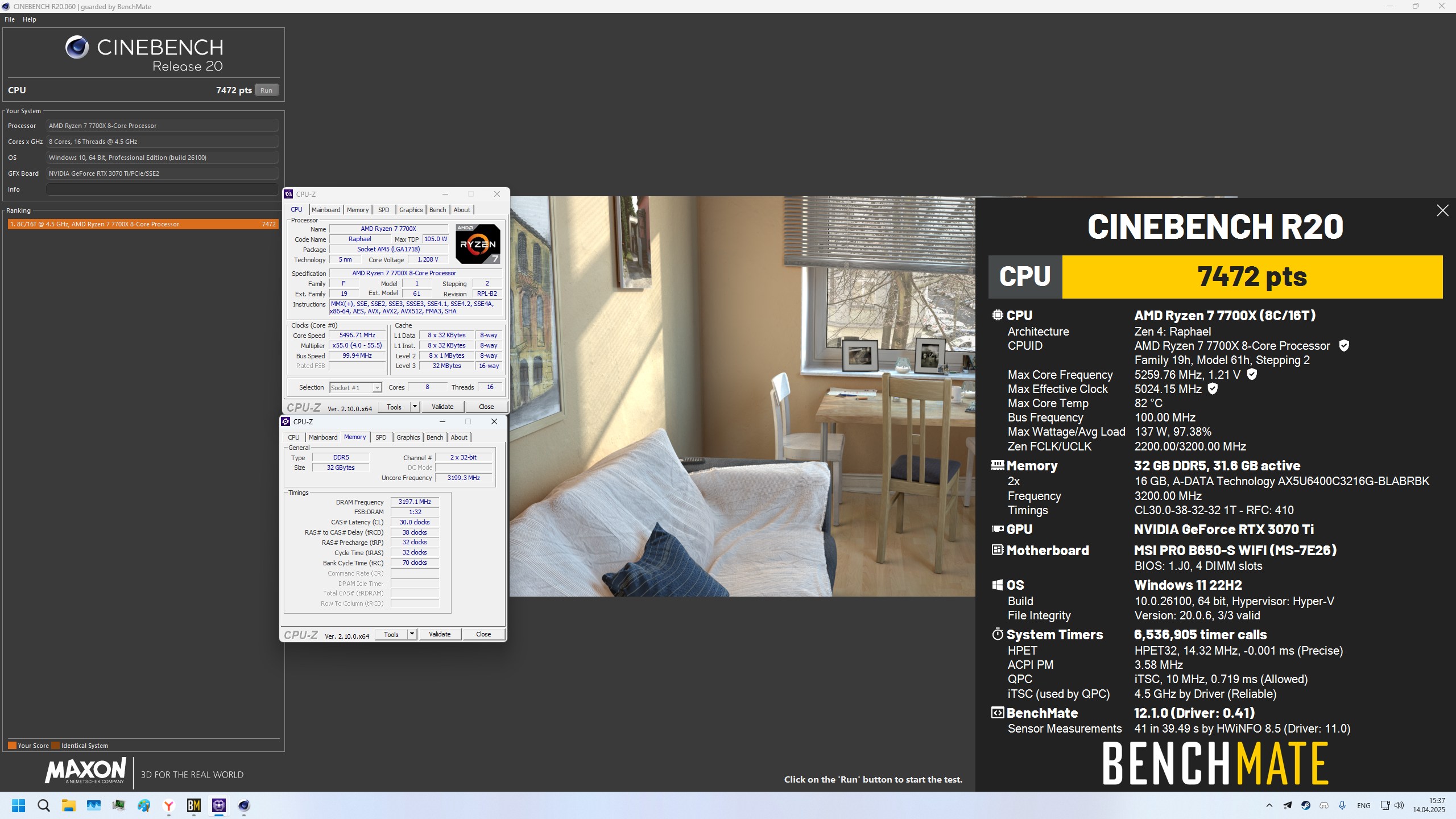
Task: Open the volume speaker tray icon
Action: (x=1399, y=805)
